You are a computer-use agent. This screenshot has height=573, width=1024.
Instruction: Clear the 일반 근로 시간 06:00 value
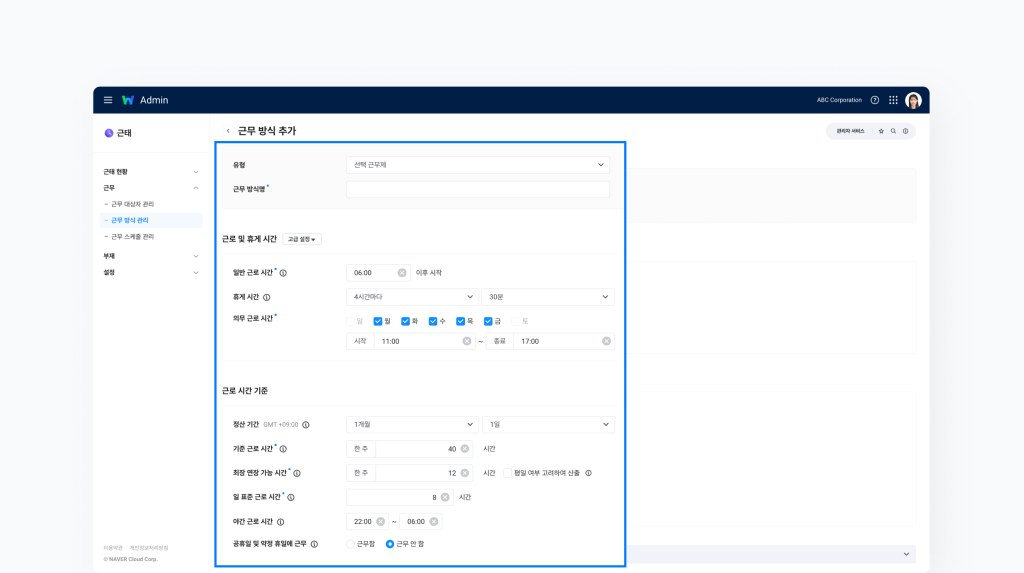(x=402, y=272)
